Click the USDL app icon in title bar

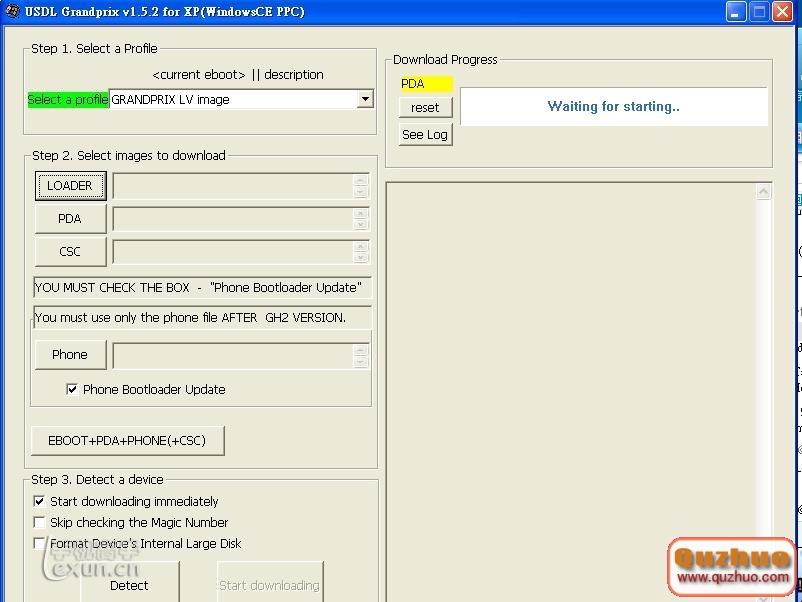click(13, 11)
